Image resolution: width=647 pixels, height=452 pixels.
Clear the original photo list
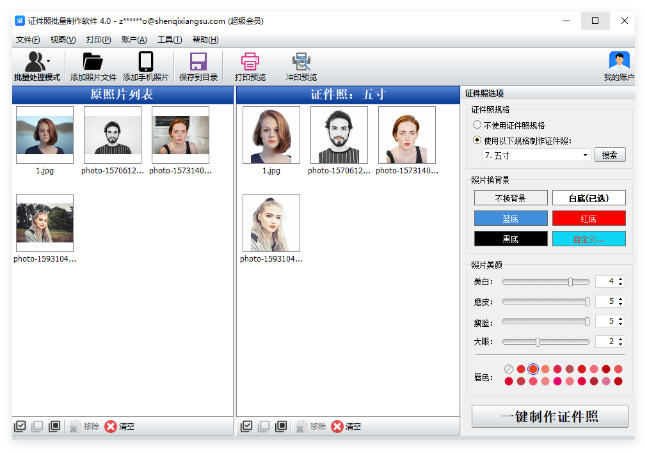coord(120,426)
